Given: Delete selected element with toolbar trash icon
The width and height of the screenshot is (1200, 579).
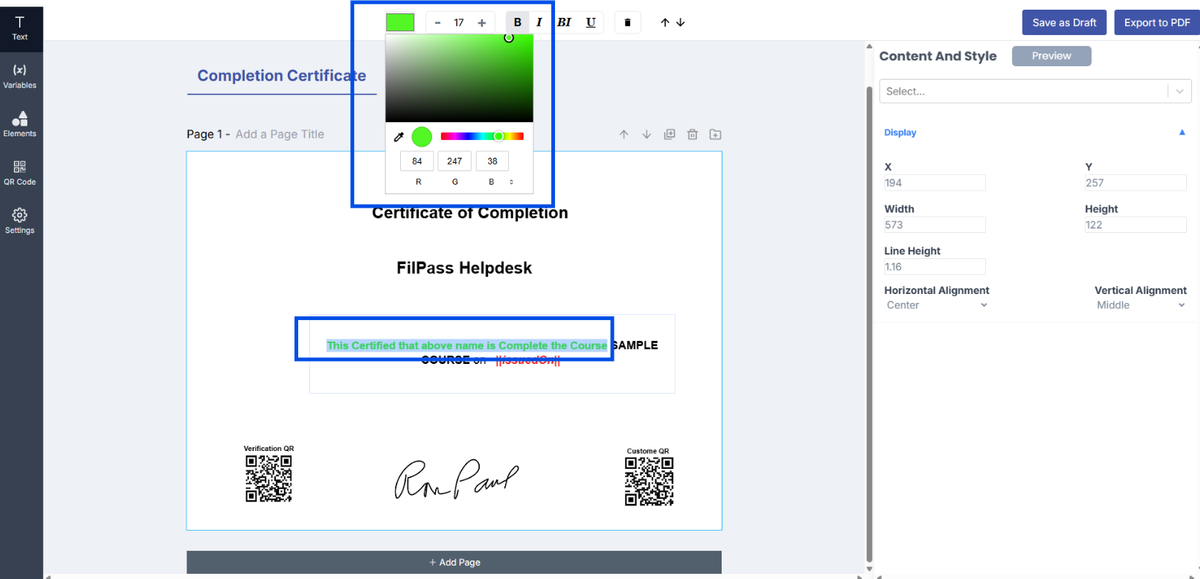Looking at the screenshot, I should (x=627, y=22).
